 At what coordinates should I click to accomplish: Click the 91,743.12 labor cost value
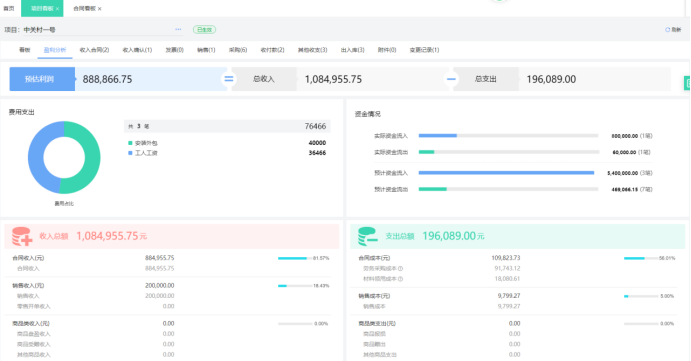(x=507, y=268)
